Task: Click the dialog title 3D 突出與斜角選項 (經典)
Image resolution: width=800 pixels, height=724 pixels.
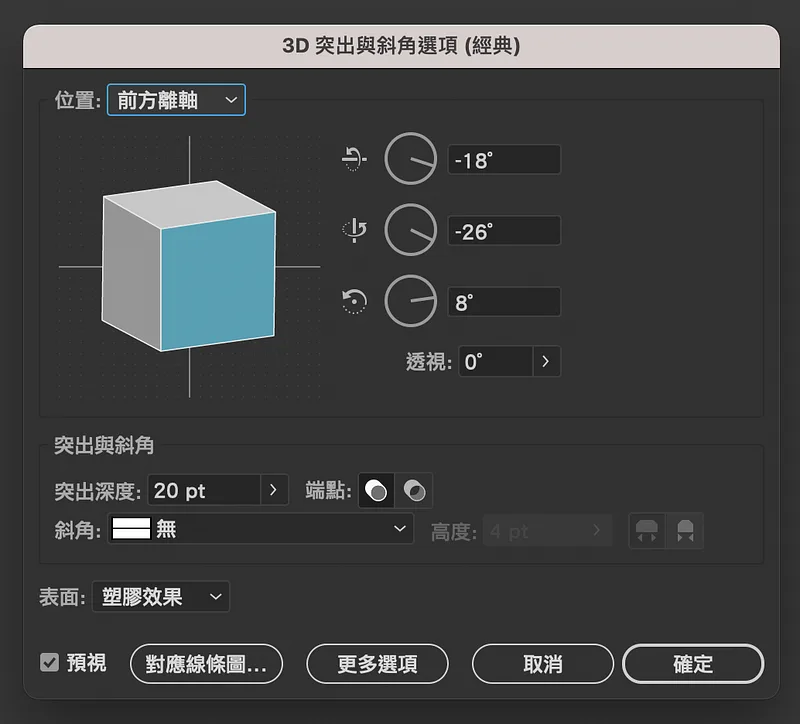Action: click(x=401, y=46)
